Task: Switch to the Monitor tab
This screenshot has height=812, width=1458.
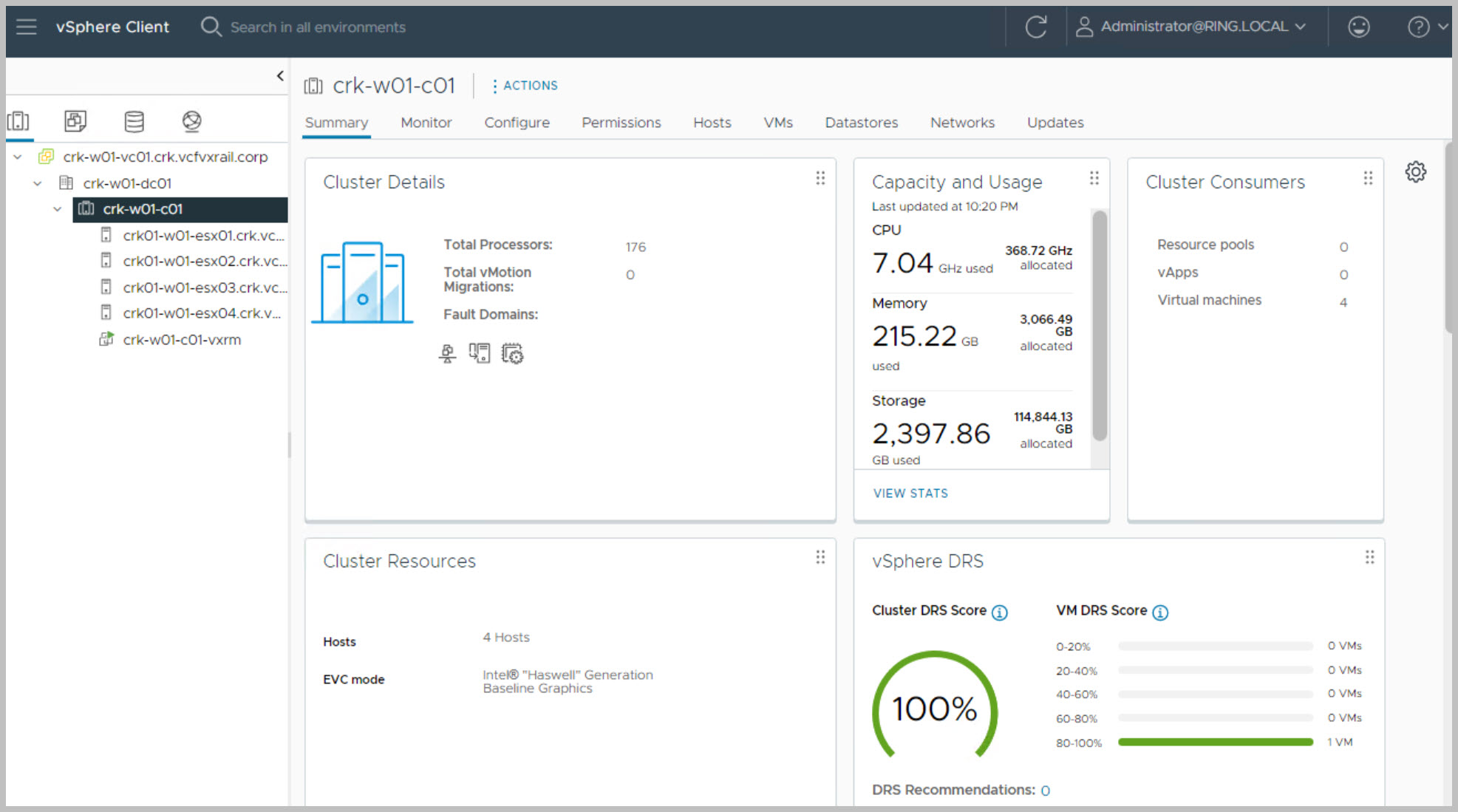Action: point(426,123)
